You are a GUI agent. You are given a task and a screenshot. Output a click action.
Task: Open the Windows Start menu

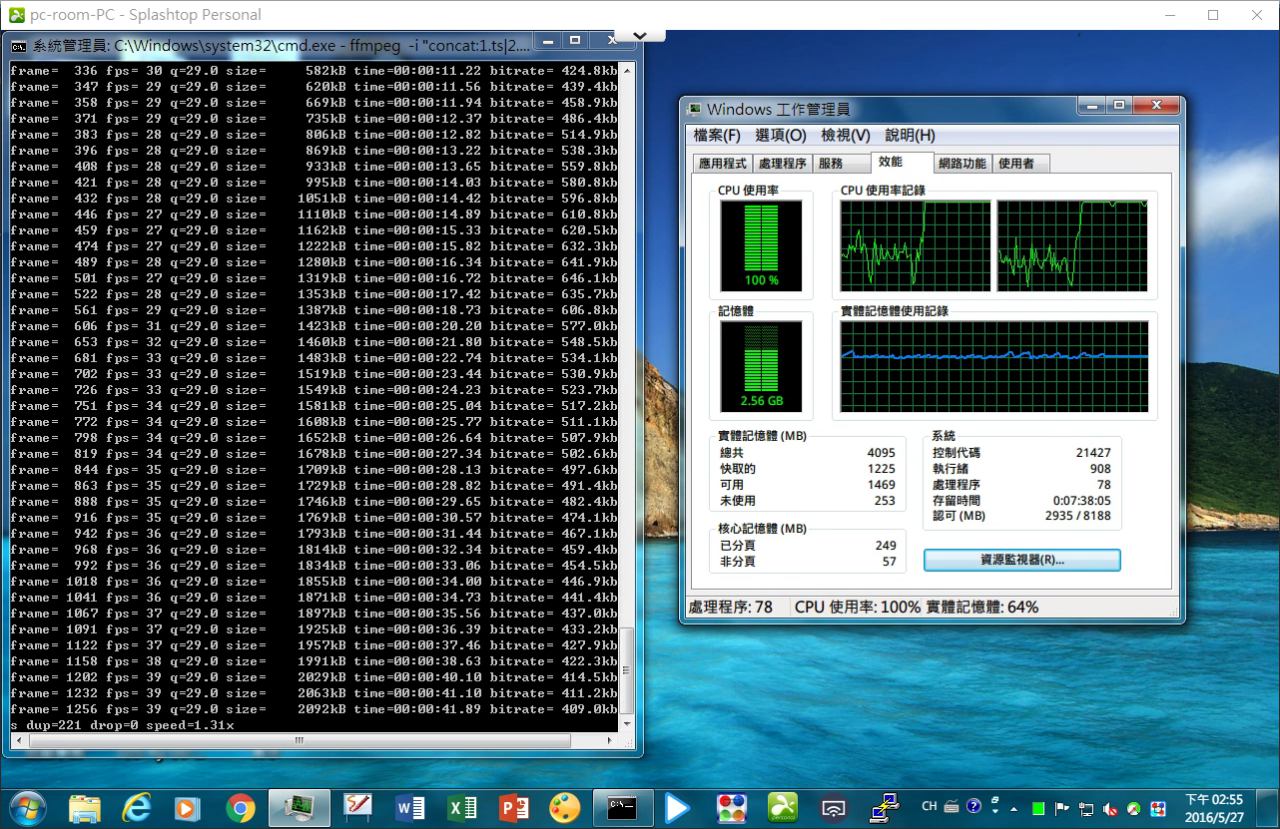[x=26, y=807]
